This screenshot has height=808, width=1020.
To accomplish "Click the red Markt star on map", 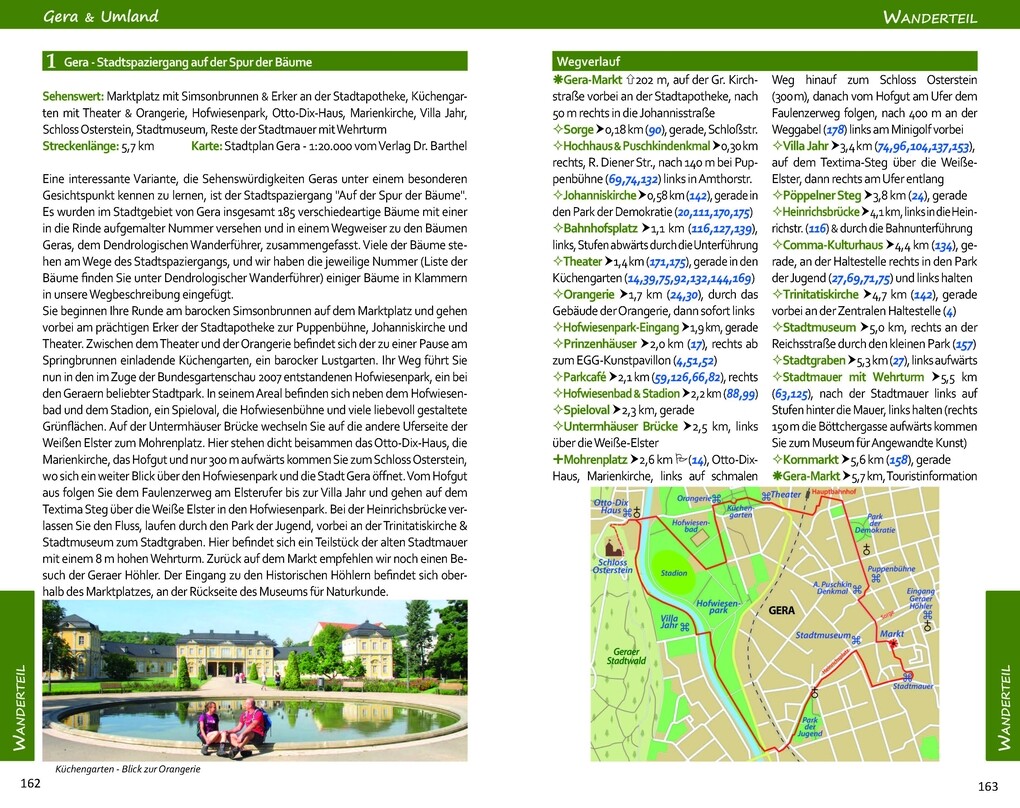I will click(893, 643).
